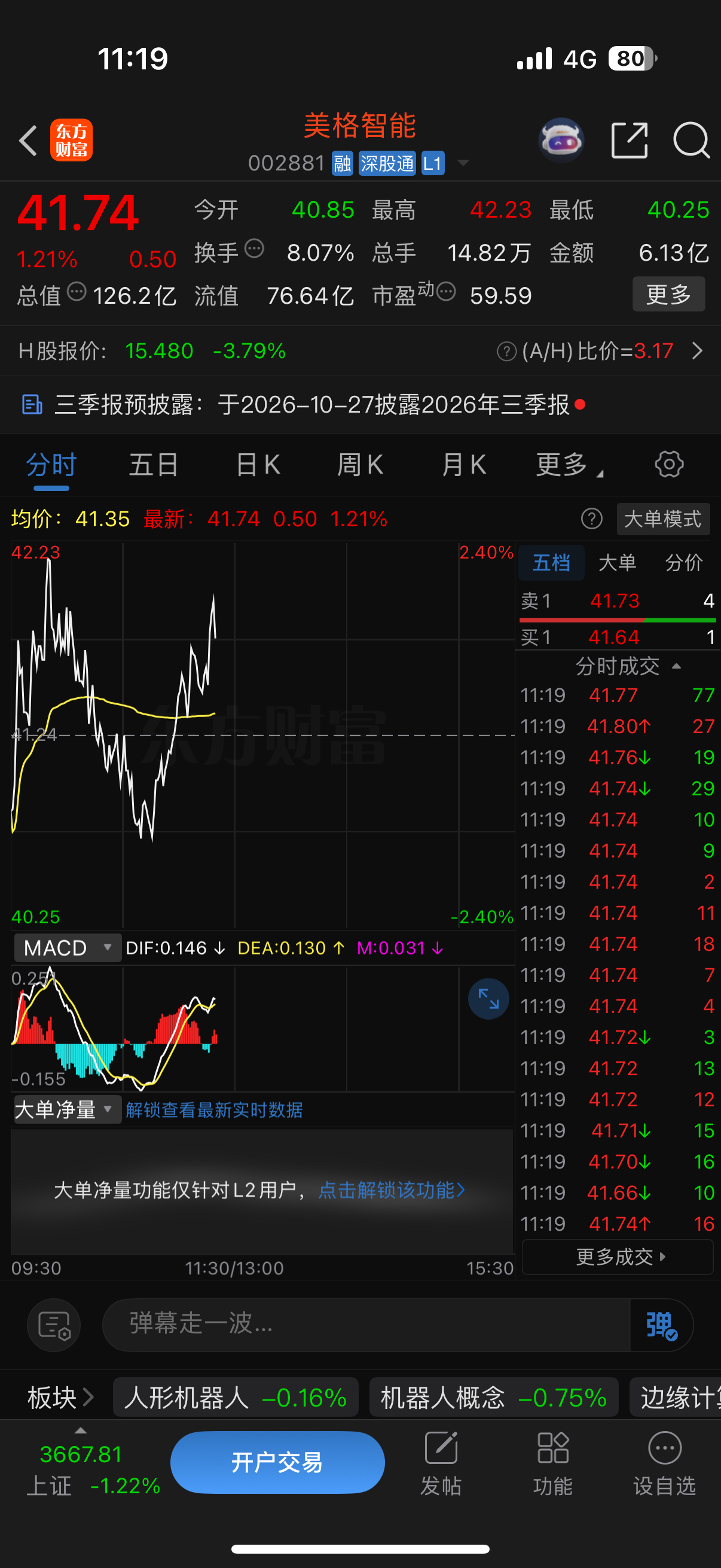Open the 东方财富 app logo
Viewport: 721px width, 1568px height.
click(x=71, y=140)
